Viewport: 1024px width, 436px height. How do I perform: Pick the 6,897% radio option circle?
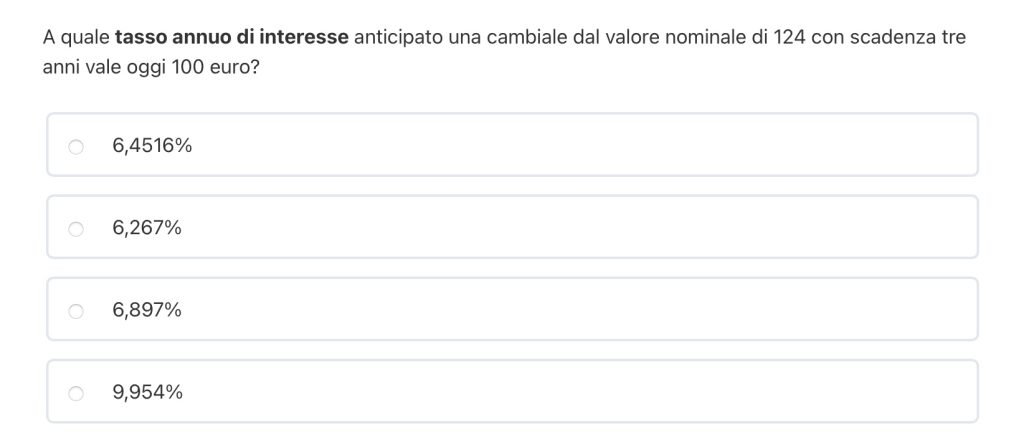pyautogui.click(x=76, y=311)
